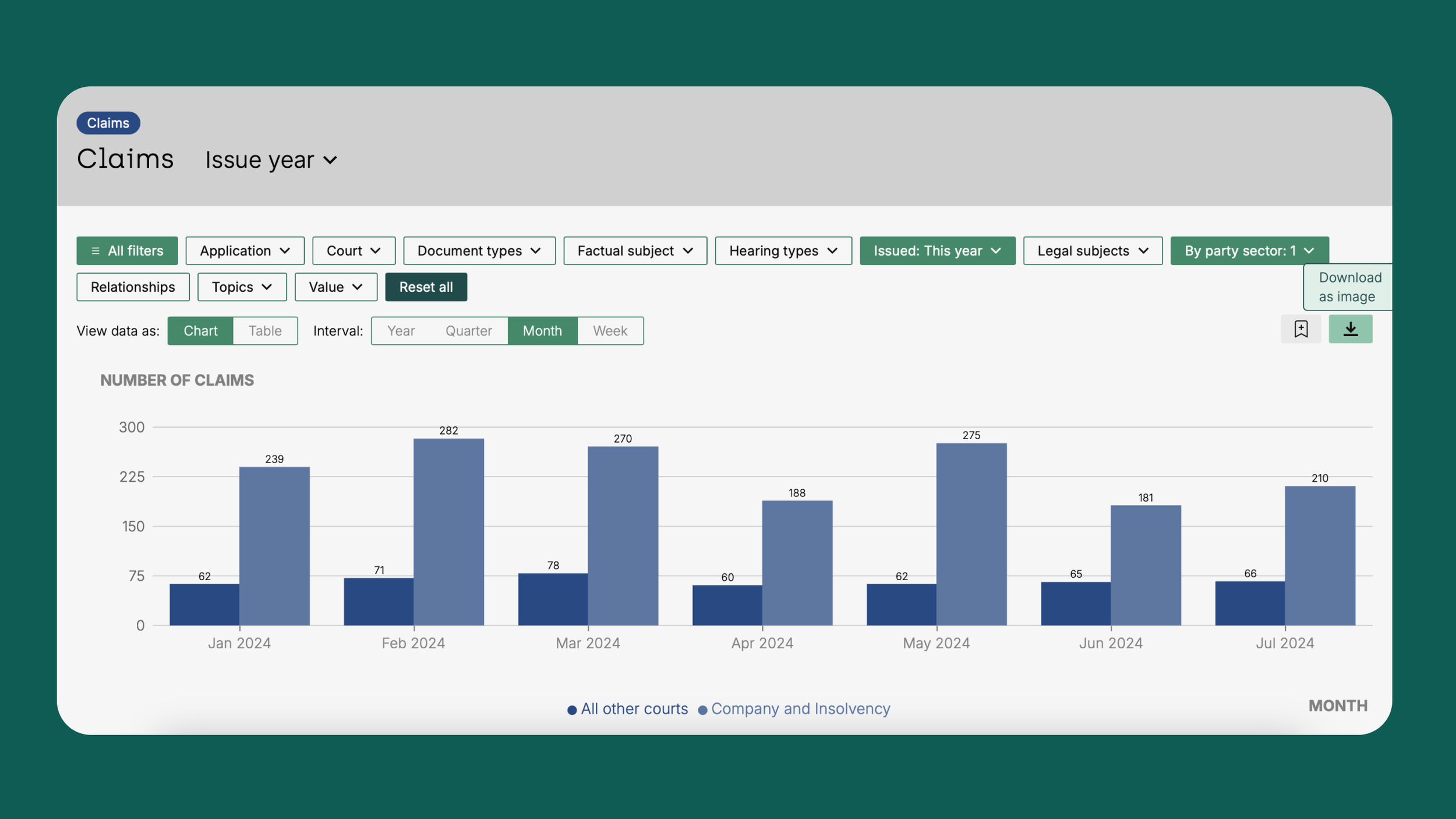The width and height of the screenshot is (1456, 819).
Task: Set the interval to Quarter
Action: (468, 331)
